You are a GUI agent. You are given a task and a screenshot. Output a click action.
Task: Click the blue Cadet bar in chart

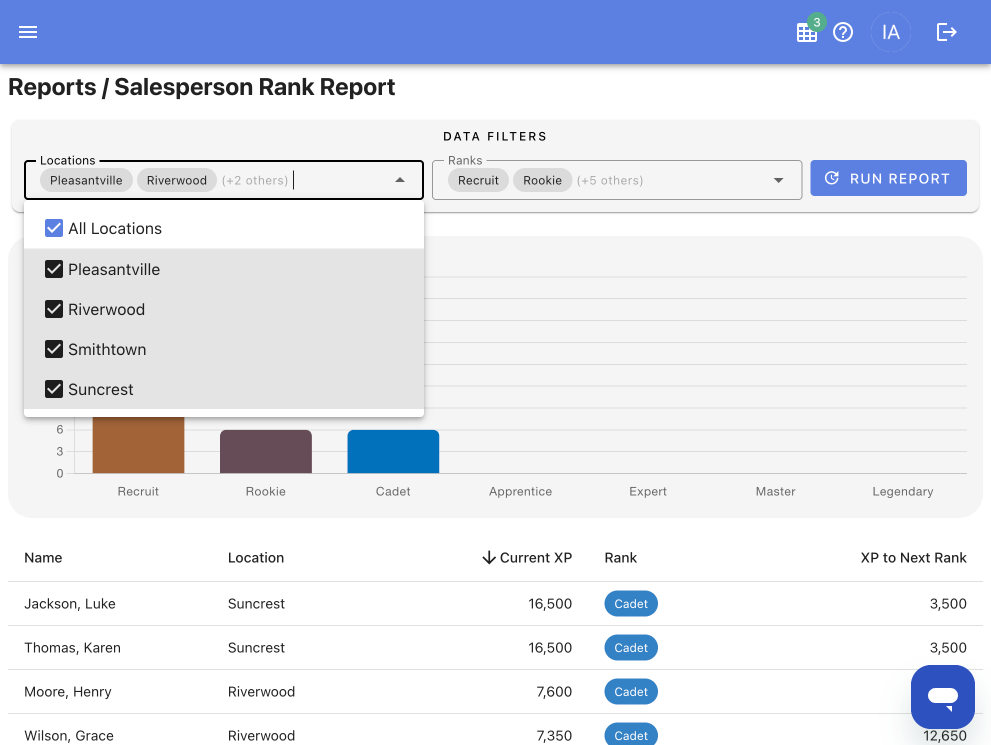[x=393, y=451]
